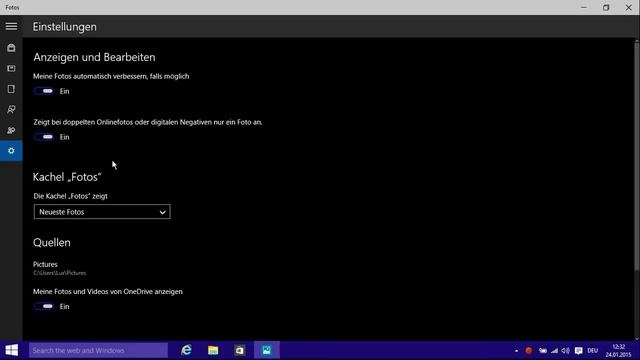
Task: Open the Windows Start button
Action: tap(11, 350)
